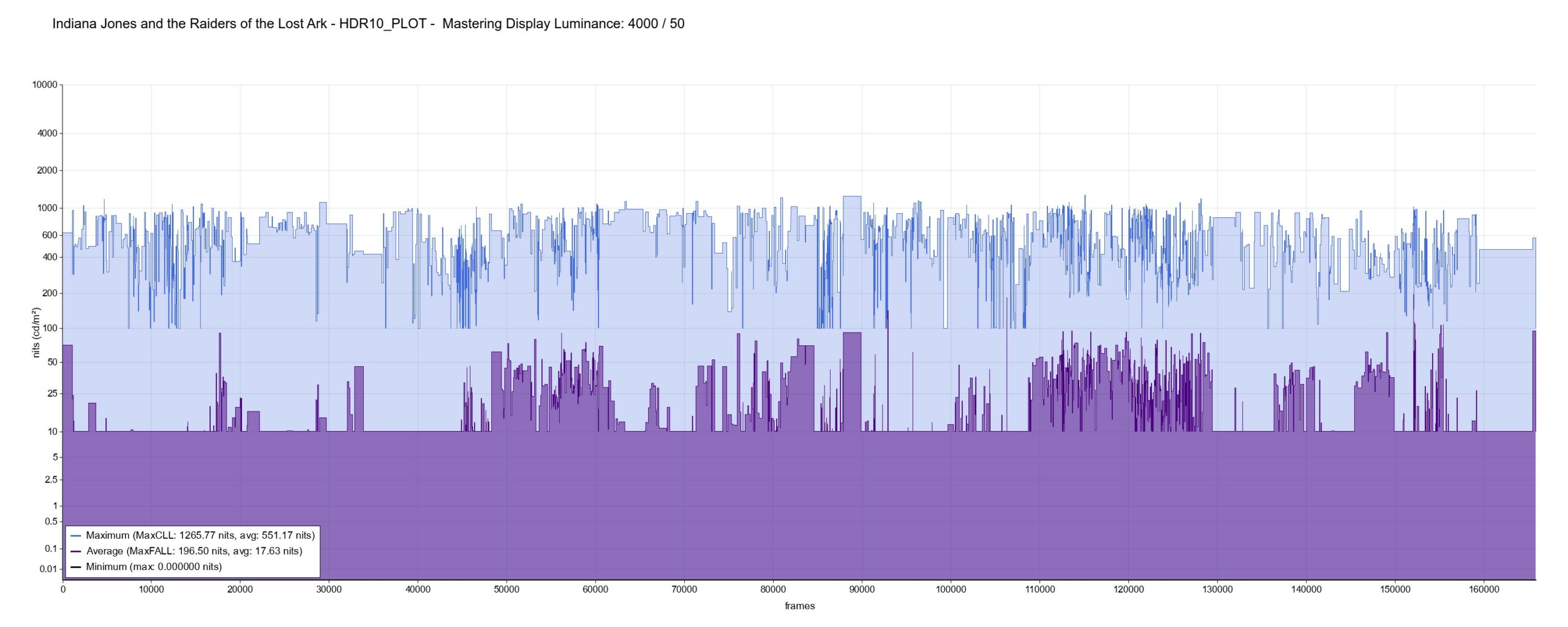Click the Minimum legend entry
The height and width of the screenshot is (627, 1568).
click(146, 567)
